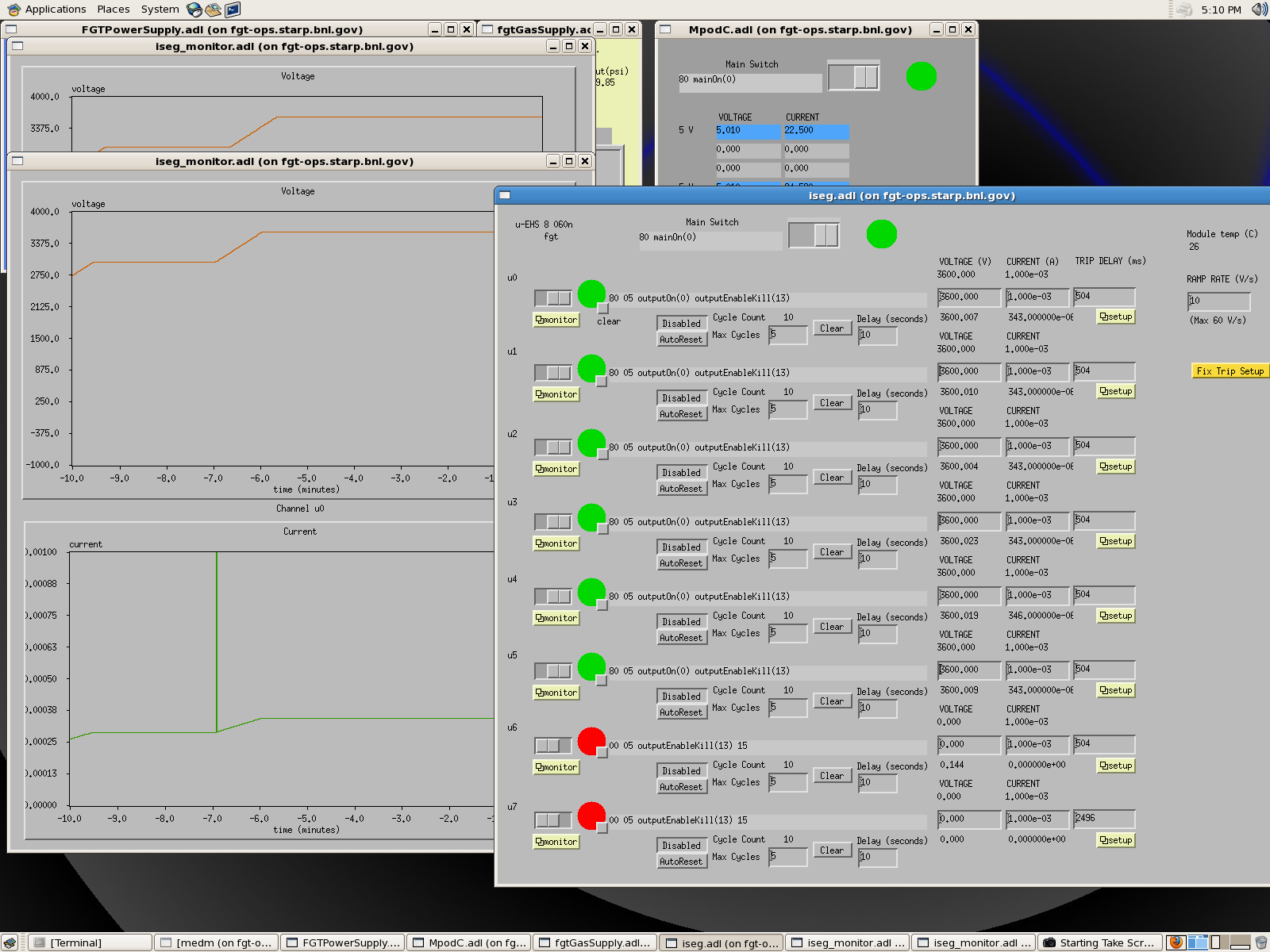Edit channel u6 voltage setpoint field
Screen dimensions: 1270x952
click(x=969, y=744)
